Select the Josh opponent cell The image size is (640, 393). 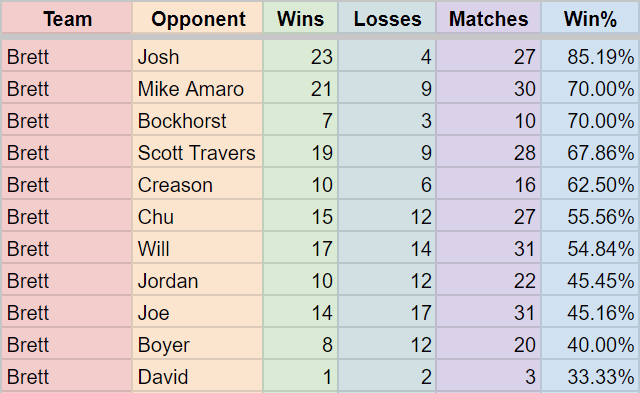coord(198,56)
